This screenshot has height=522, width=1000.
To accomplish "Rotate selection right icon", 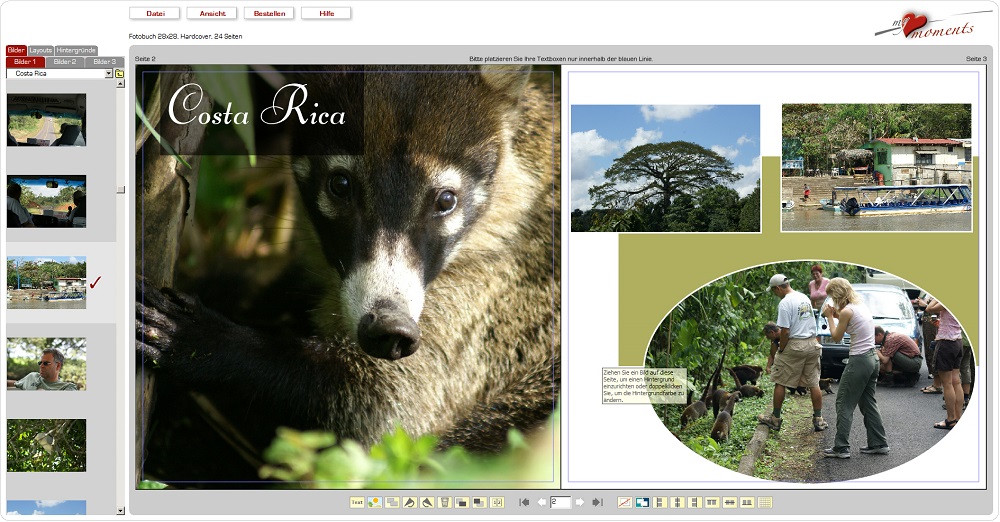I will pos(427,503).
